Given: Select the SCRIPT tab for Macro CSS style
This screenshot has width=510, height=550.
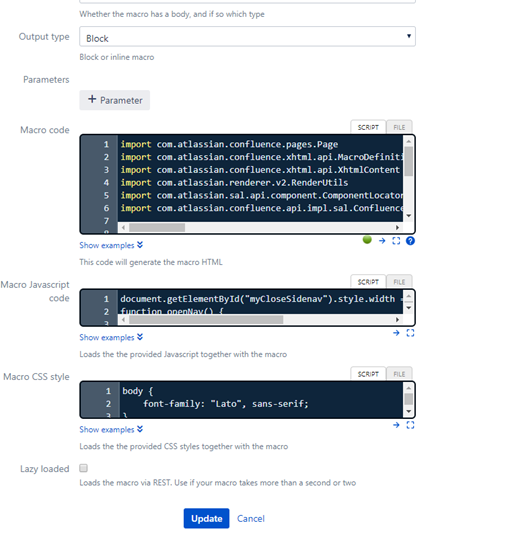Looking at the screenshot, I should (368, 374).
